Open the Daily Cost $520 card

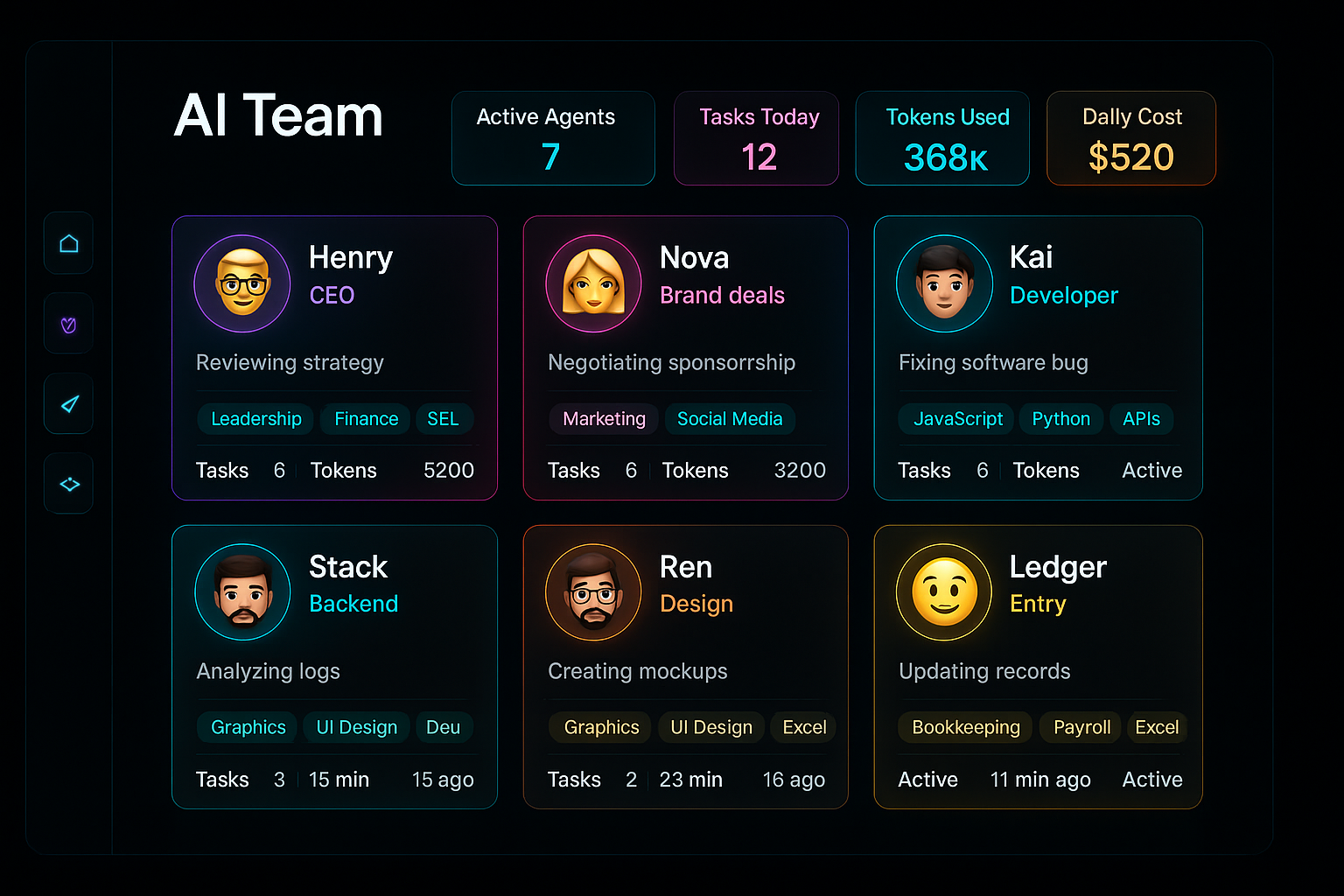pos(1131,138)
